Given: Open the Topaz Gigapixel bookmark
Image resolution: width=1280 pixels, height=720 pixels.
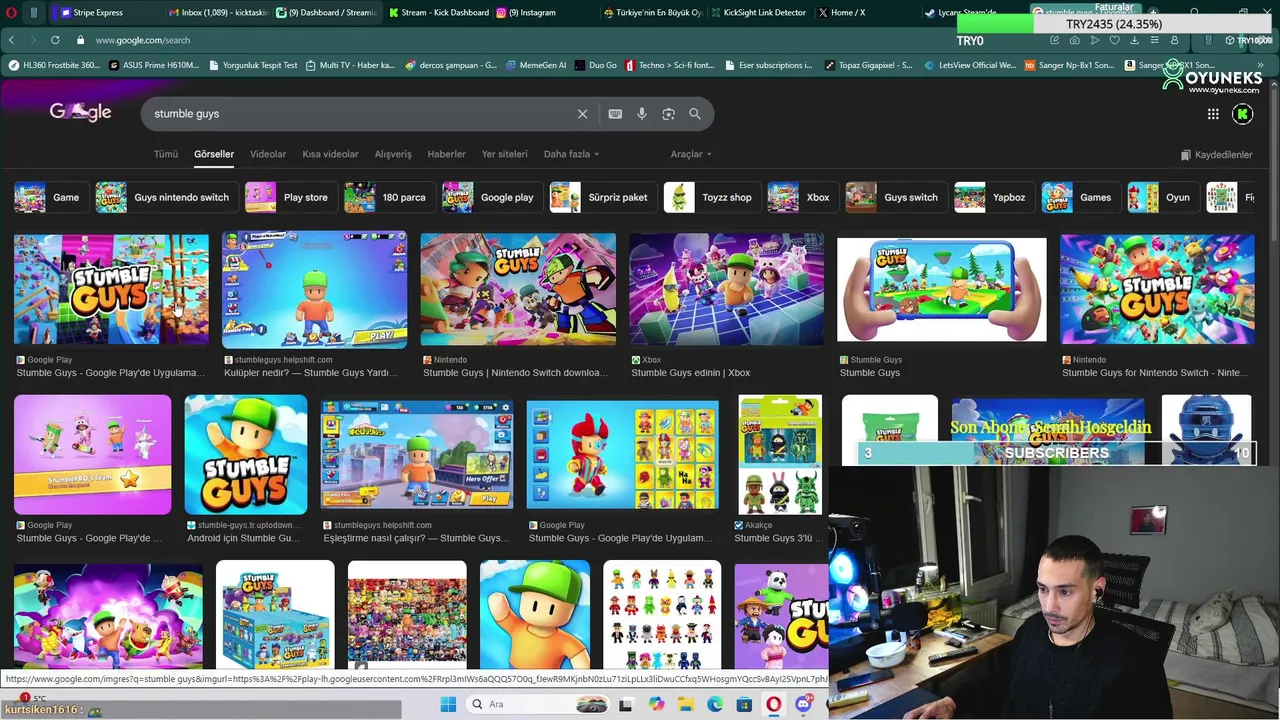Looking at the screenshot, I should click(x=868, y=65).
